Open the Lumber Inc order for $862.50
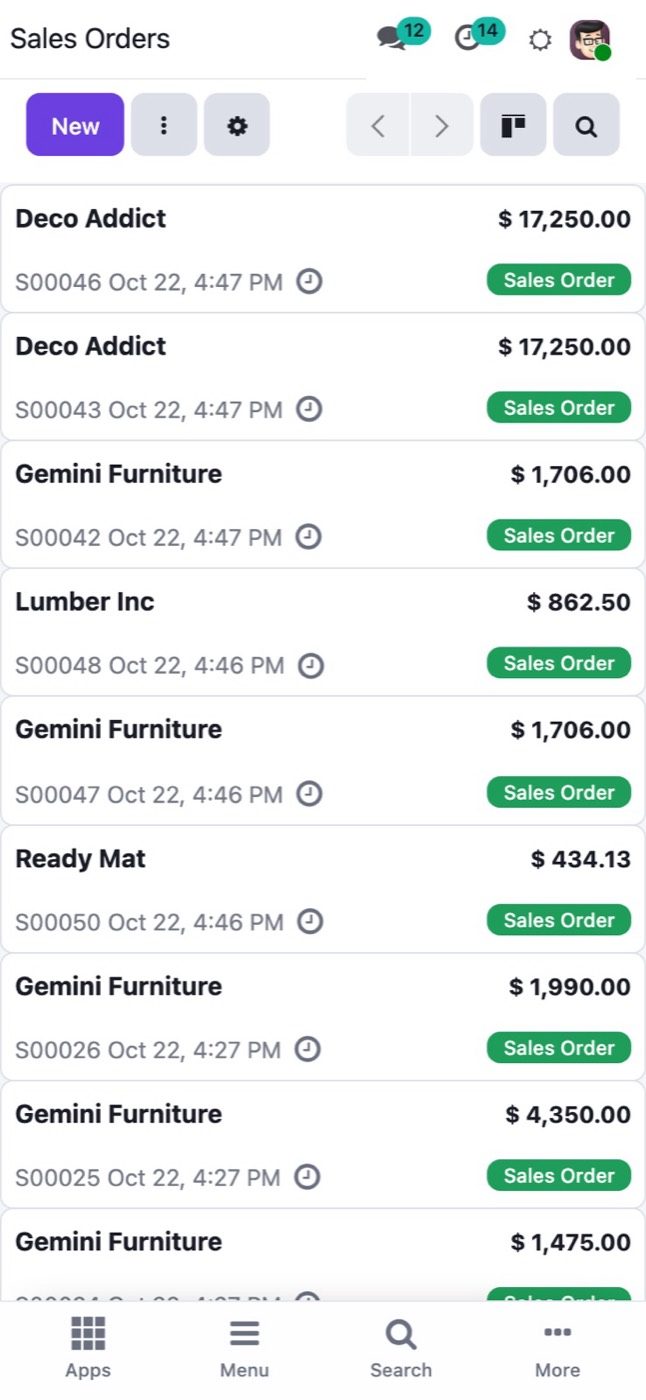646x1400 pixels. (323, 632)
